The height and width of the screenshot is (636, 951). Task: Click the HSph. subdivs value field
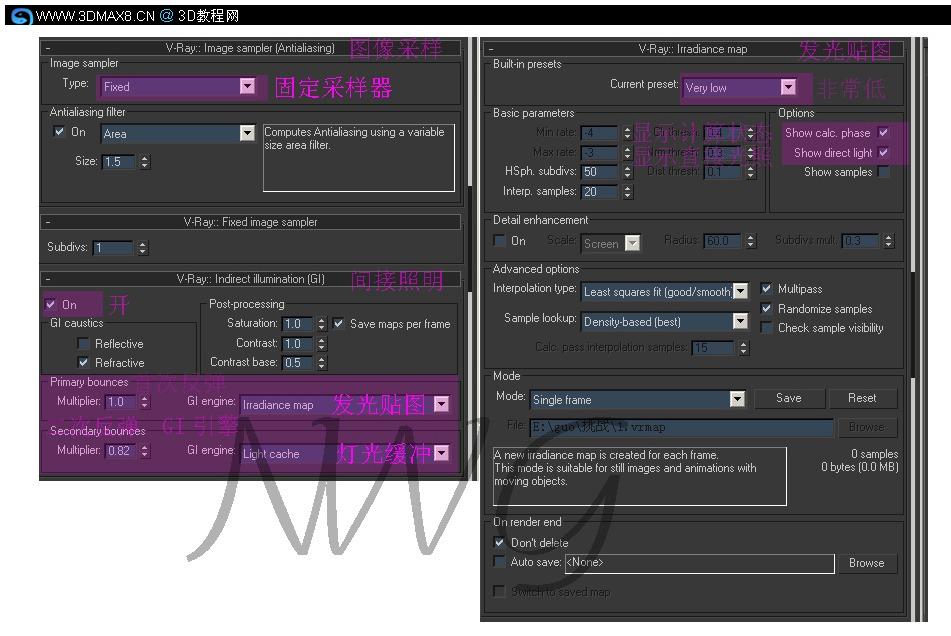pos(599,172)
